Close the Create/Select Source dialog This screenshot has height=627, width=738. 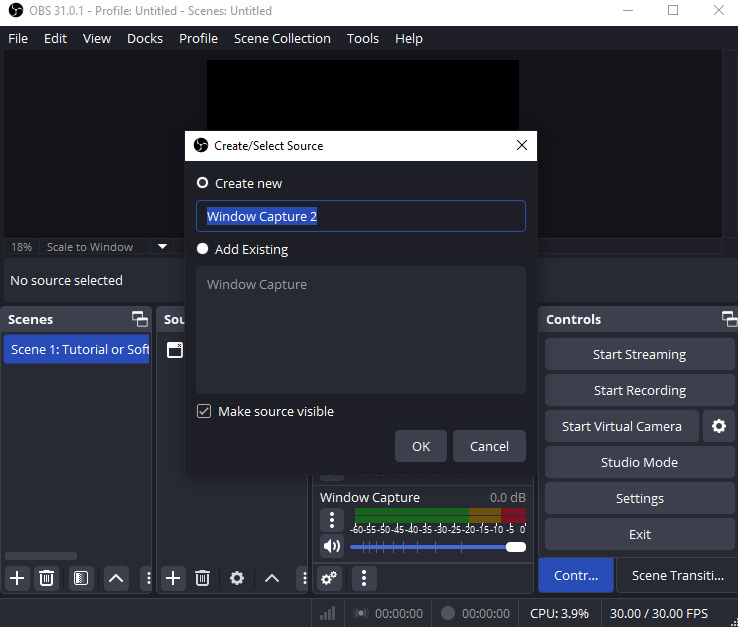click(521, 145)
